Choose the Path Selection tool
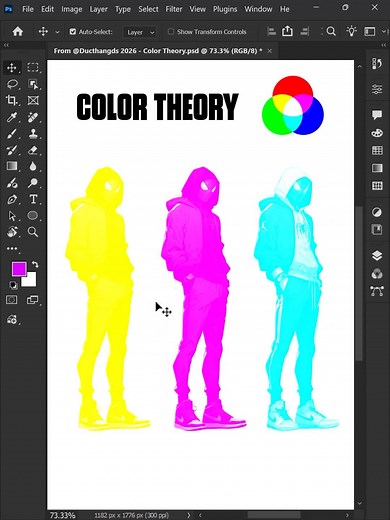The image size is (390, 520). click(12, 216)
